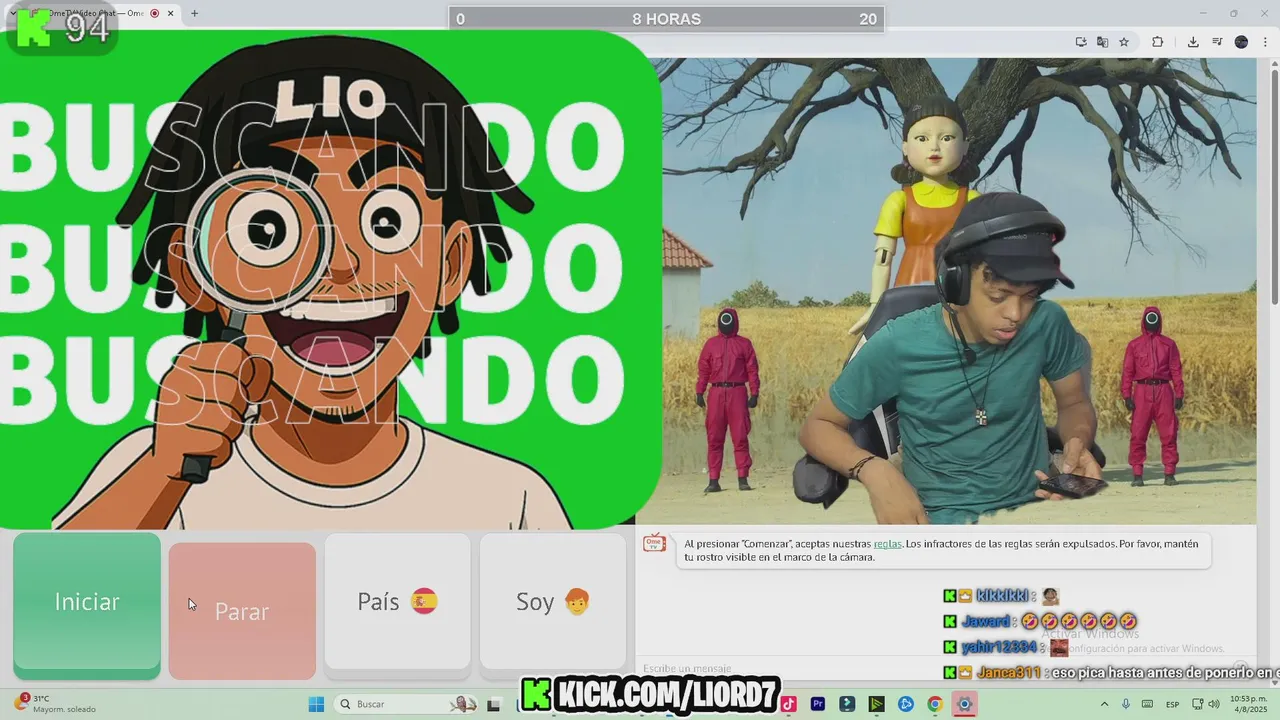Click the Parar button
Screen dimensions: 1280x720
tap(242, 611)
